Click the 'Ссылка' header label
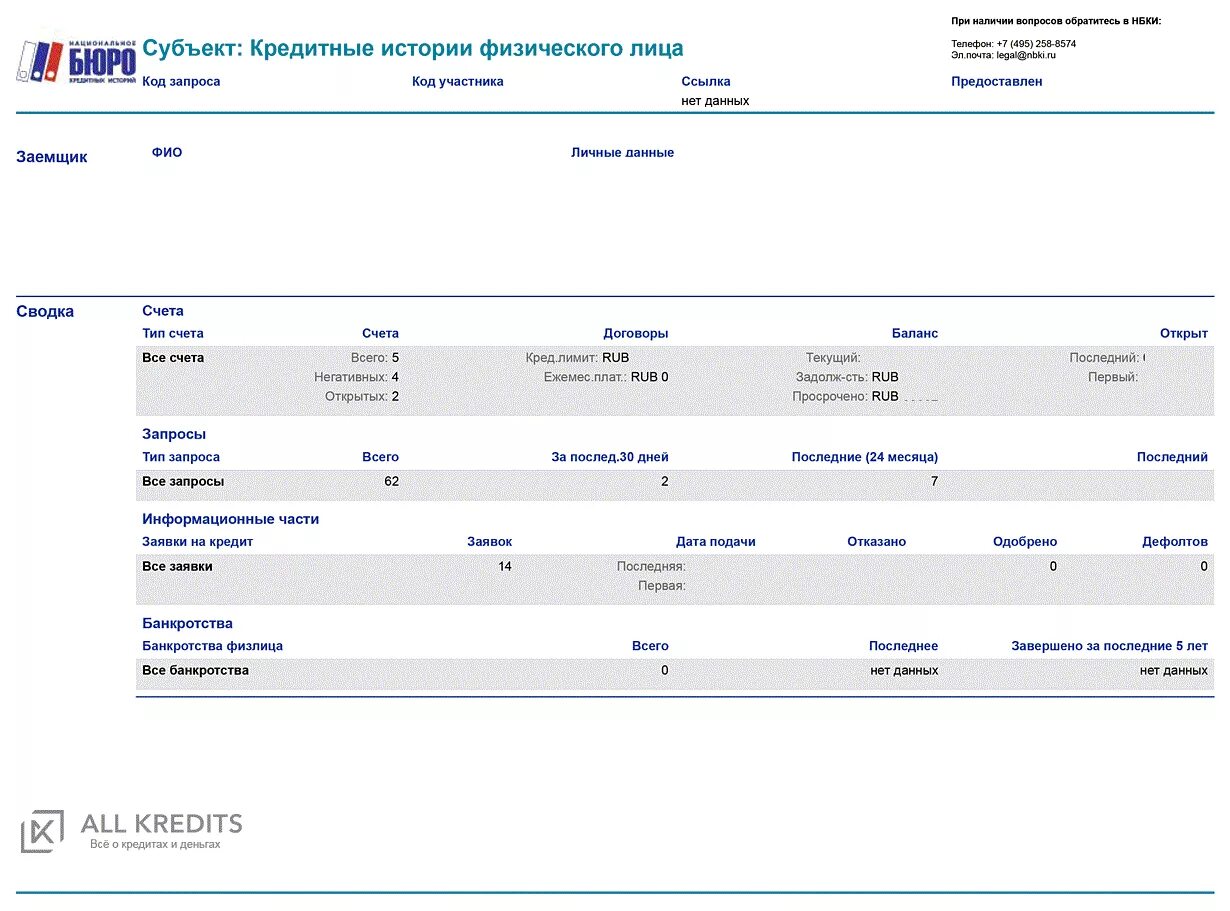The width and height of the screenshot is (1230, 911). tap(706, 82)
